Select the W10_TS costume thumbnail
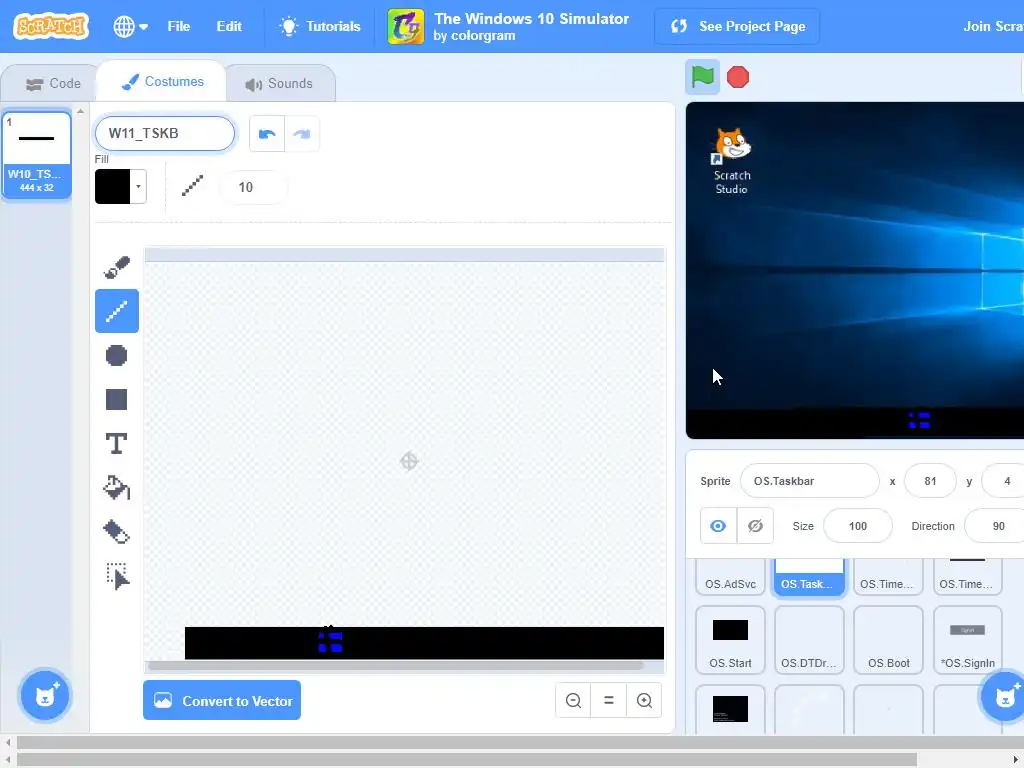This screenshot has height=768, width=1024. point(37,155)
